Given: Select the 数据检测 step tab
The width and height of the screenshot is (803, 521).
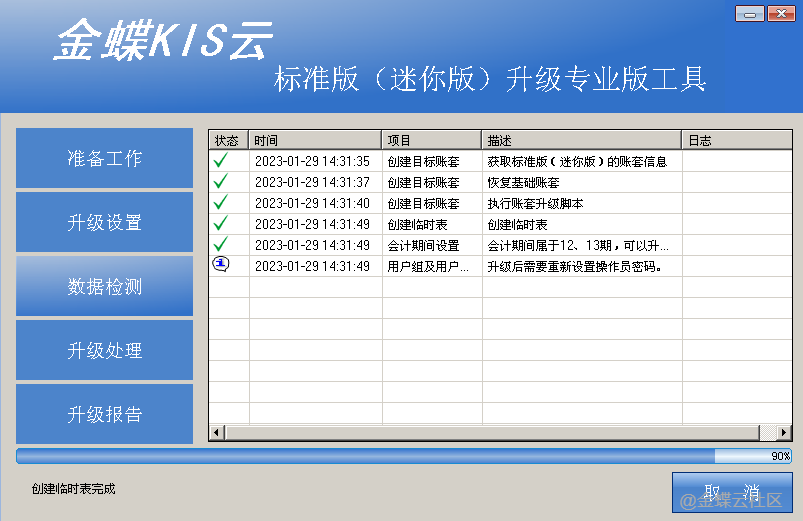Looking at the screenshot, I should [104, 286].
